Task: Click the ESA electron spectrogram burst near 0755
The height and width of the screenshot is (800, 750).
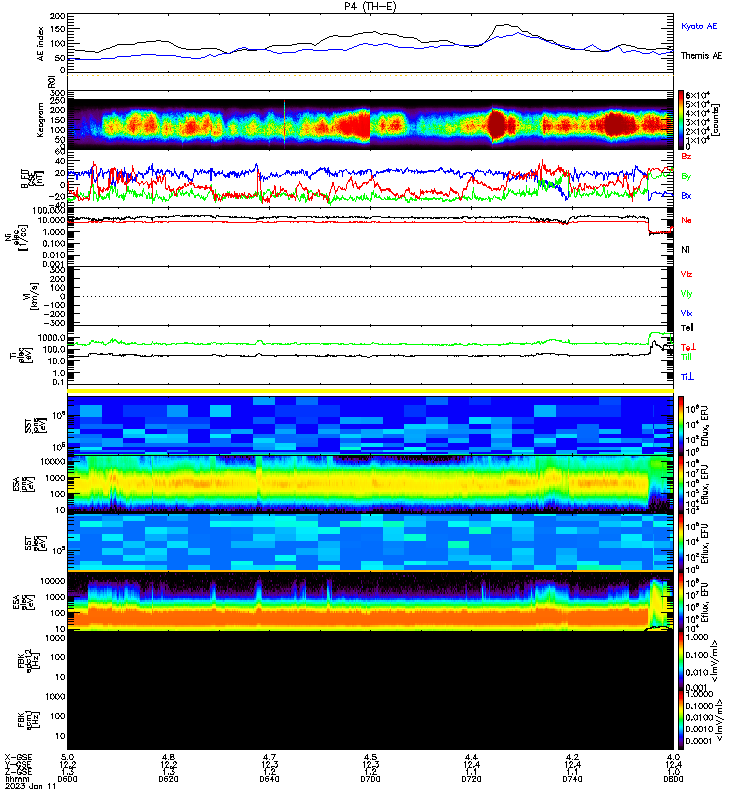Action: tap(658, 603)
